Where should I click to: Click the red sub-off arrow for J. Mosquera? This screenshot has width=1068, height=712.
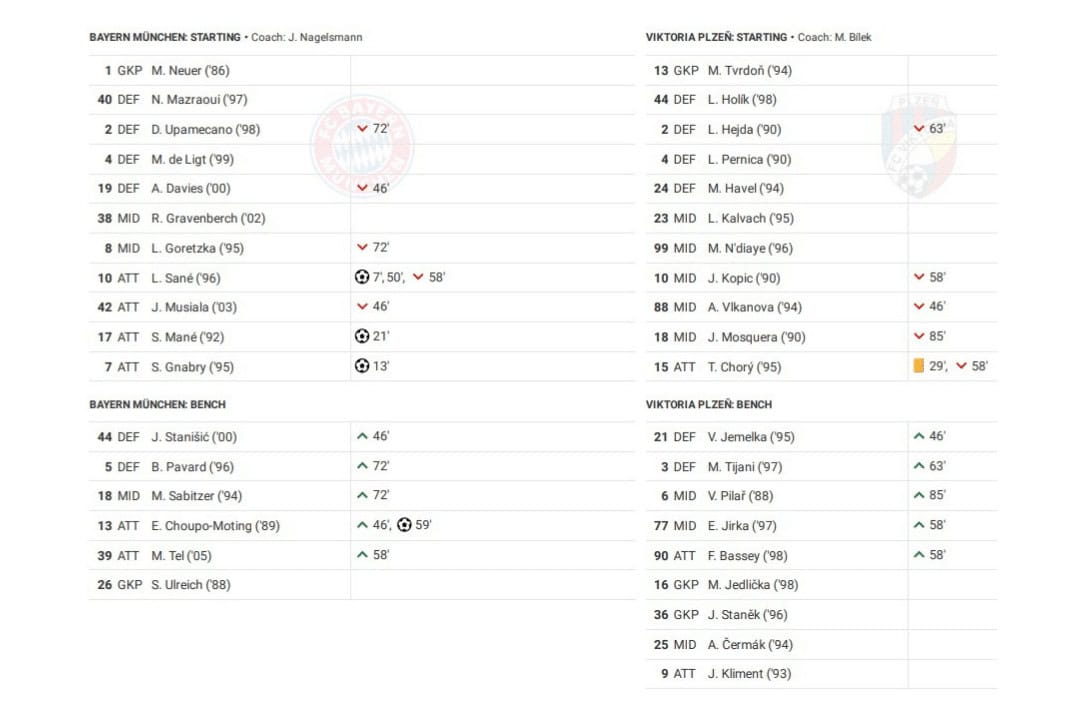918,337
